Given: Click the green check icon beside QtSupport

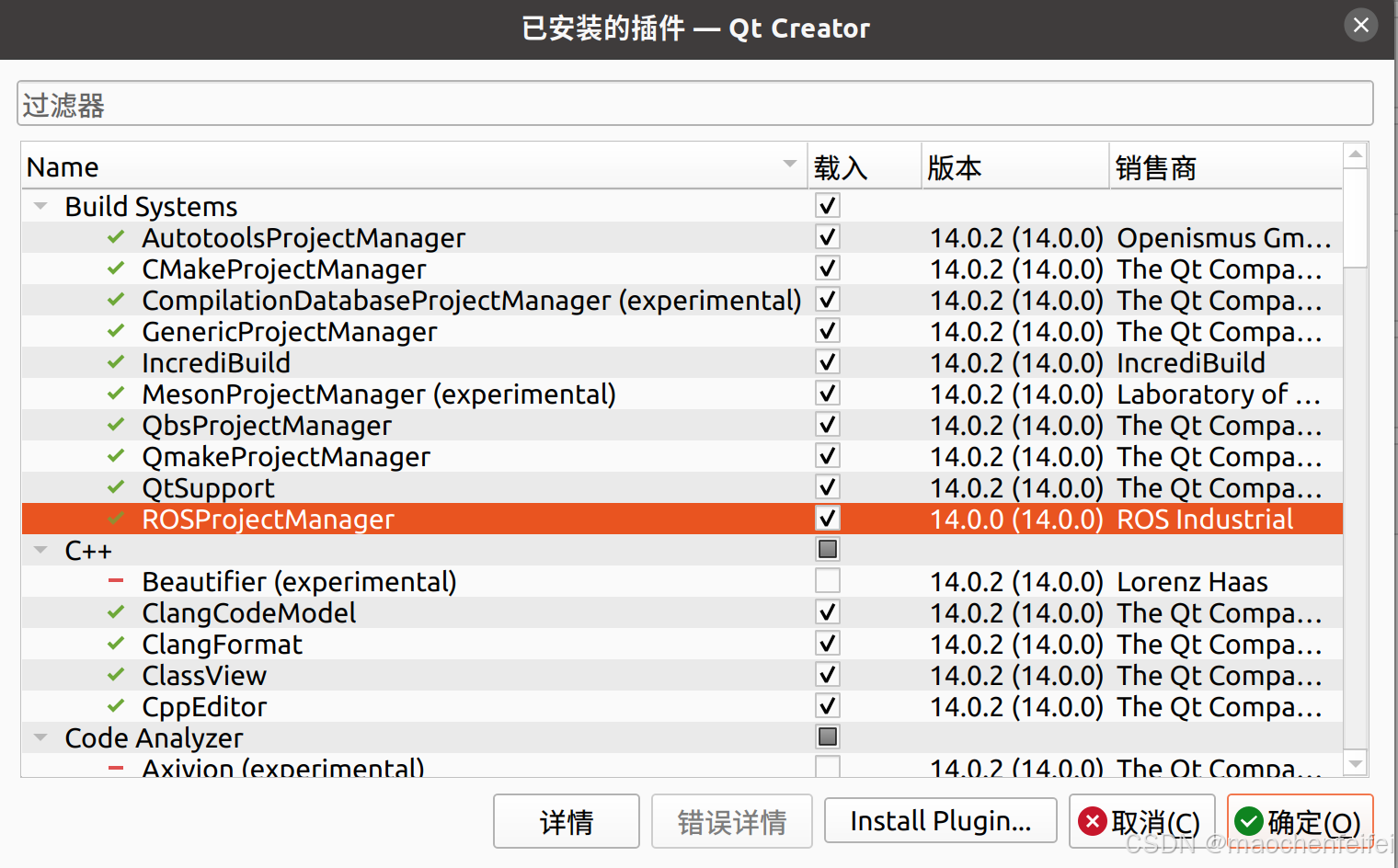Looking at the screenshot, I should coord(115,487).
